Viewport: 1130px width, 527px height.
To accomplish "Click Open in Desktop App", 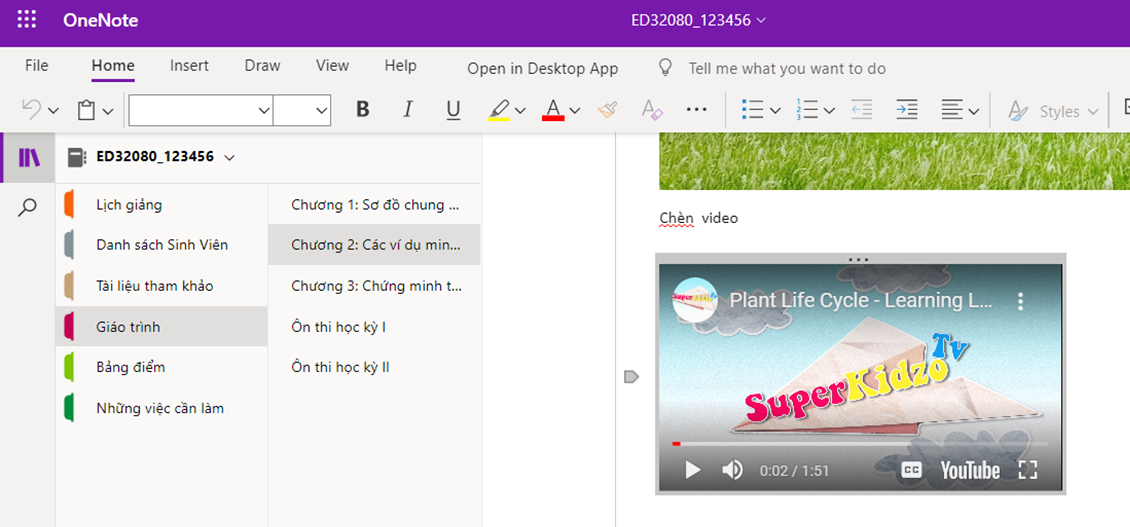I will click(x=542, y=69).
